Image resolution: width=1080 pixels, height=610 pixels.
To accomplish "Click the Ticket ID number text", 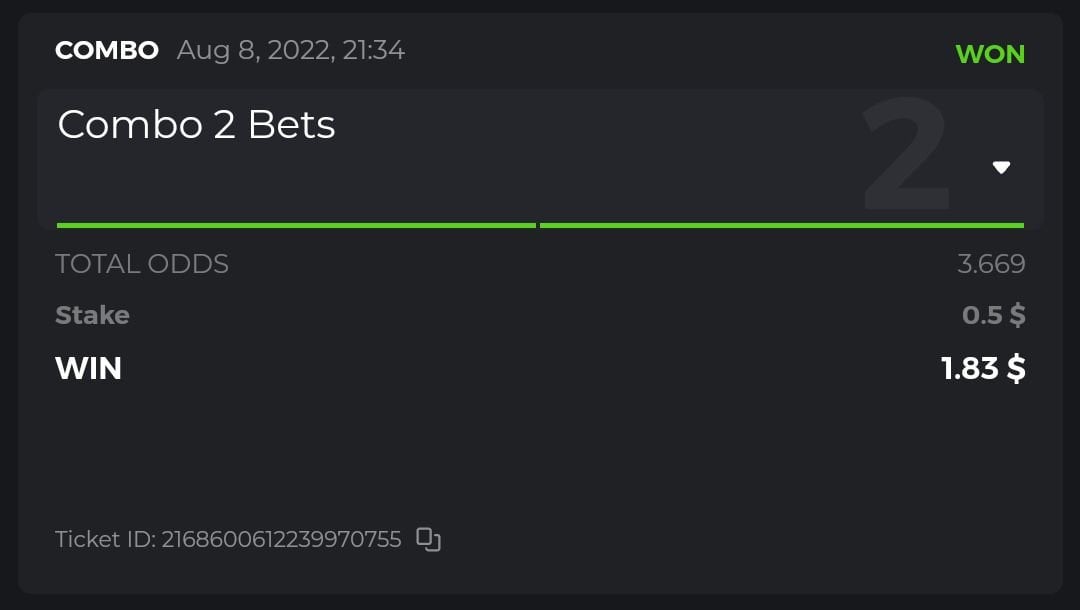I will coord(281,540).
